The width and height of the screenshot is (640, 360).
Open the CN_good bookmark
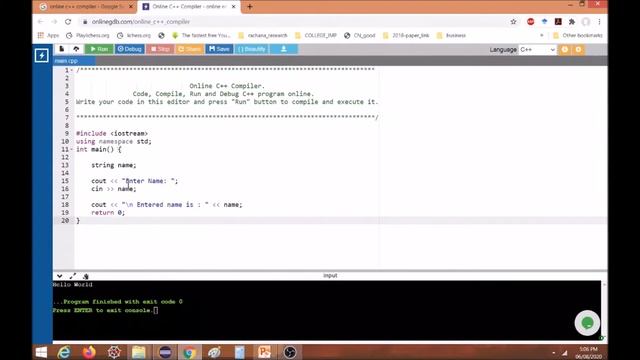point(360,36)
